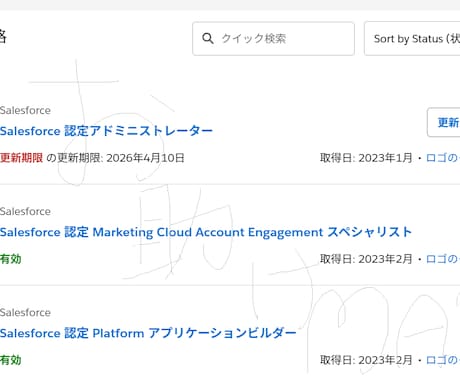Image resolution: width=460 pixels, height=380 pixels.
Task: Select 取得日: 2023年2月 in Platform row
Action: point(366,360)
